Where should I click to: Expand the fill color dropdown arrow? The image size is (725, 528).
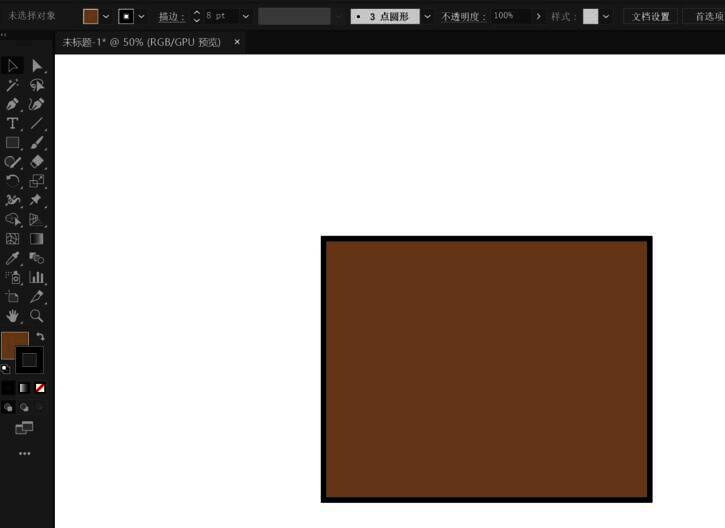coord(106,17)
